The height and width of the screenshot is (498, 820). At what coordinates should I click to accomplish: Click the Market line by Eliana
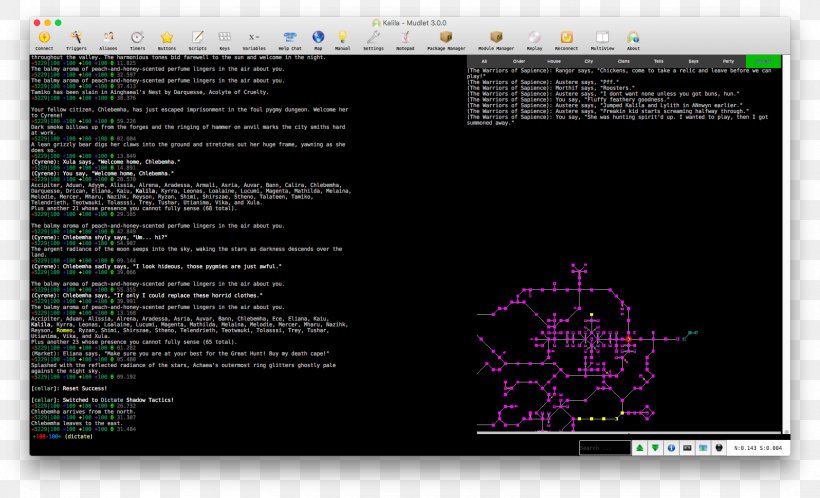pos(180,354)
